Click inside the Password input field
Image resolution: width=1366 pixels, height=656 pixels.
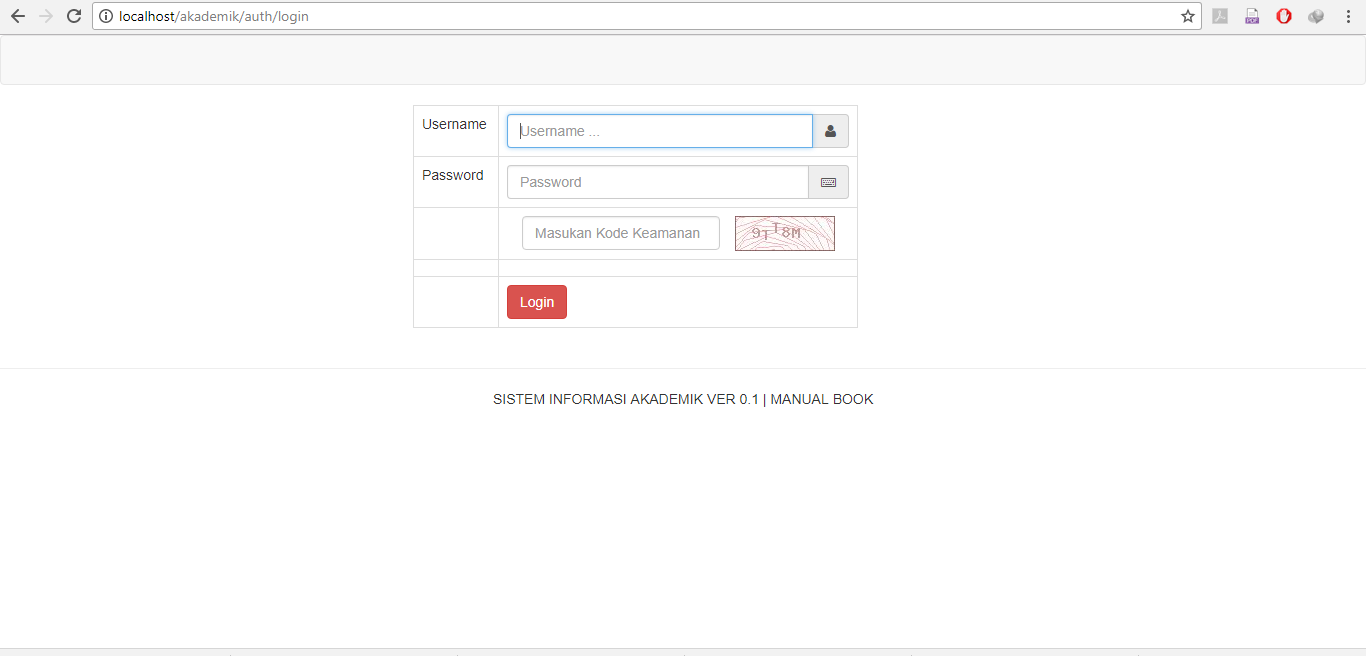pos(657,181)
